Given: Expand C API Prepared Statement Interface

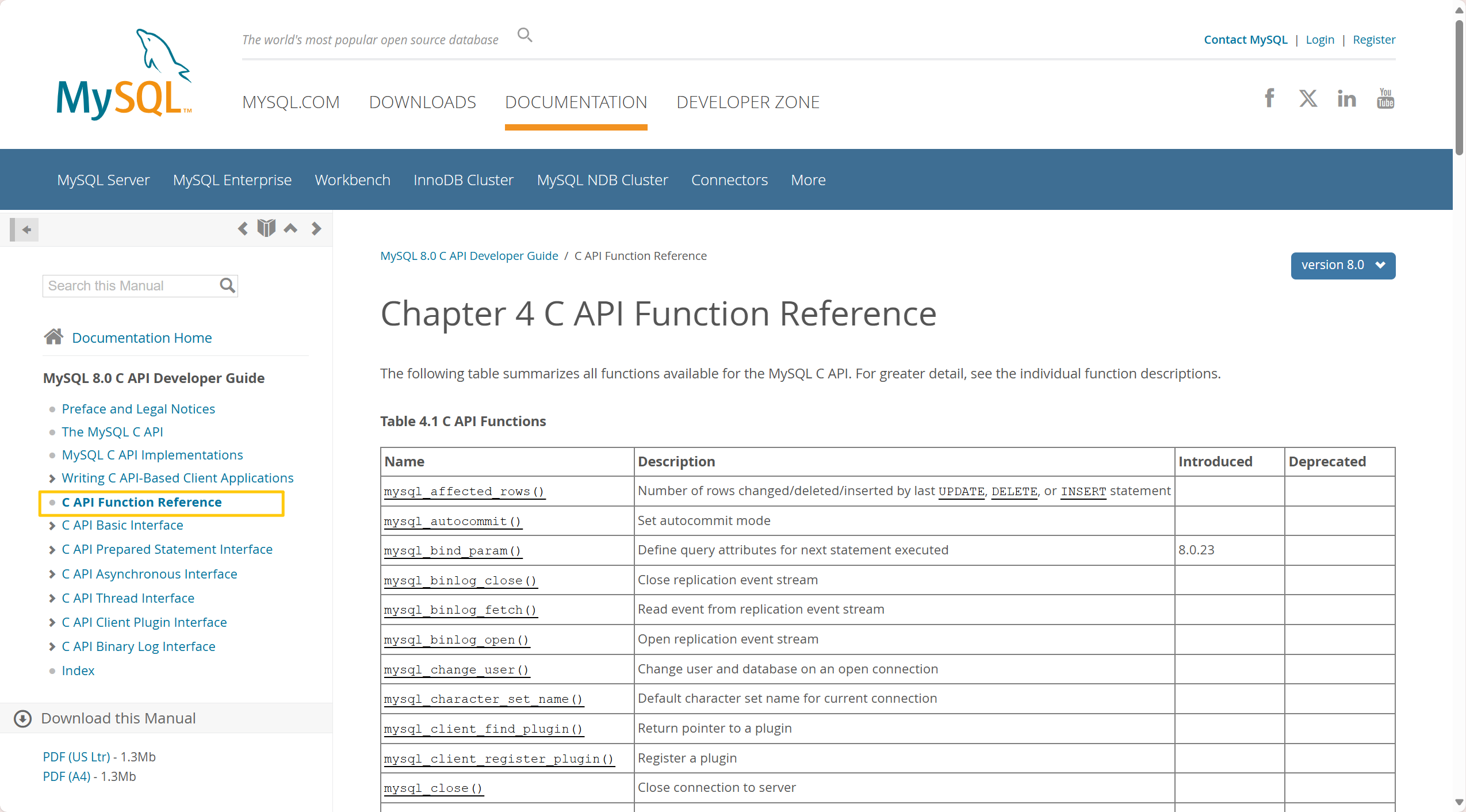Looking at the screenshot, I should point(52,550).
